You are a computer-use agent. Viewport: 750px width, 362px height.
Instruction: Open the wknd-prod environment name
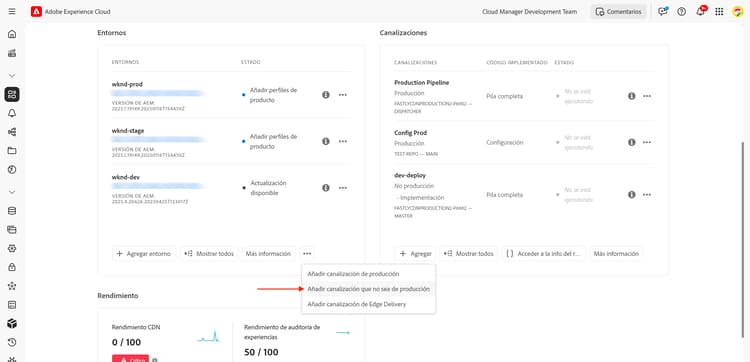pyautogui.click(x=127, y=84)
